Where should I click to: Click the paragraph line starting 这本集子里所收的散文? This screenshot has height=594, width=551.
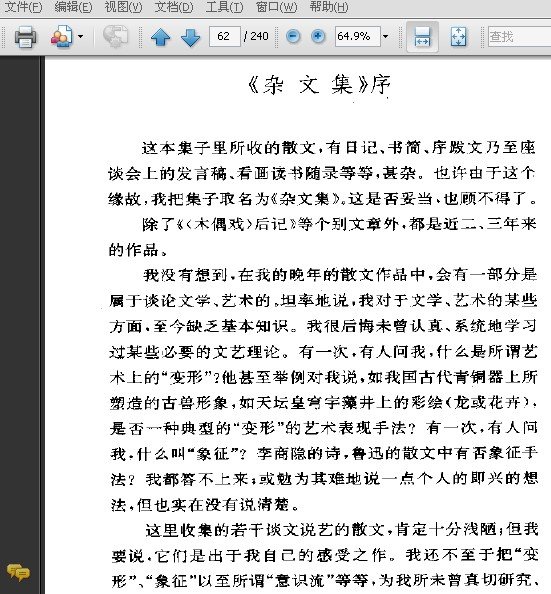[338, 148]
